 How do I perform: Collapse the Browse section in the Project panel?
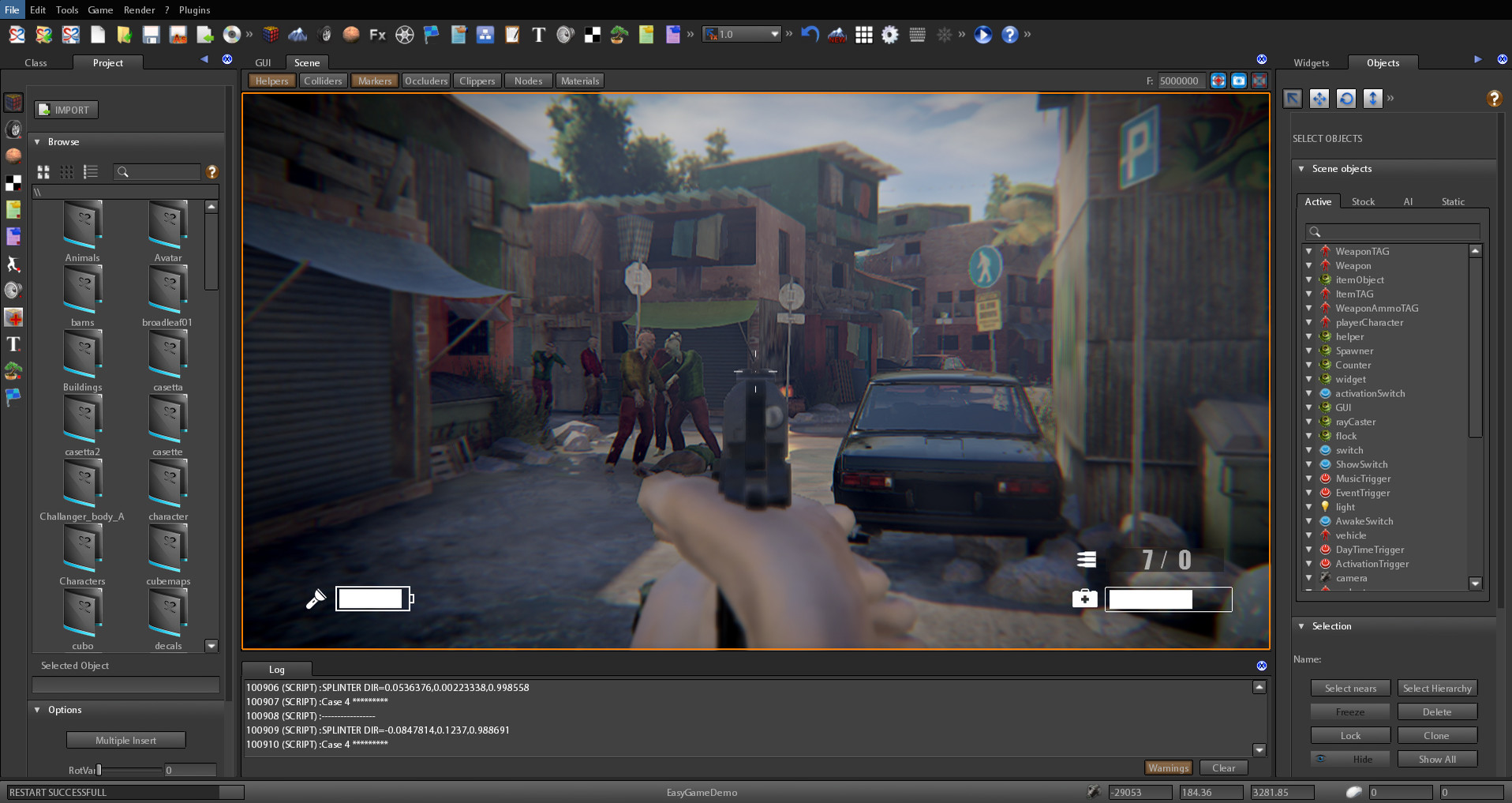click(x=36, y=141)
